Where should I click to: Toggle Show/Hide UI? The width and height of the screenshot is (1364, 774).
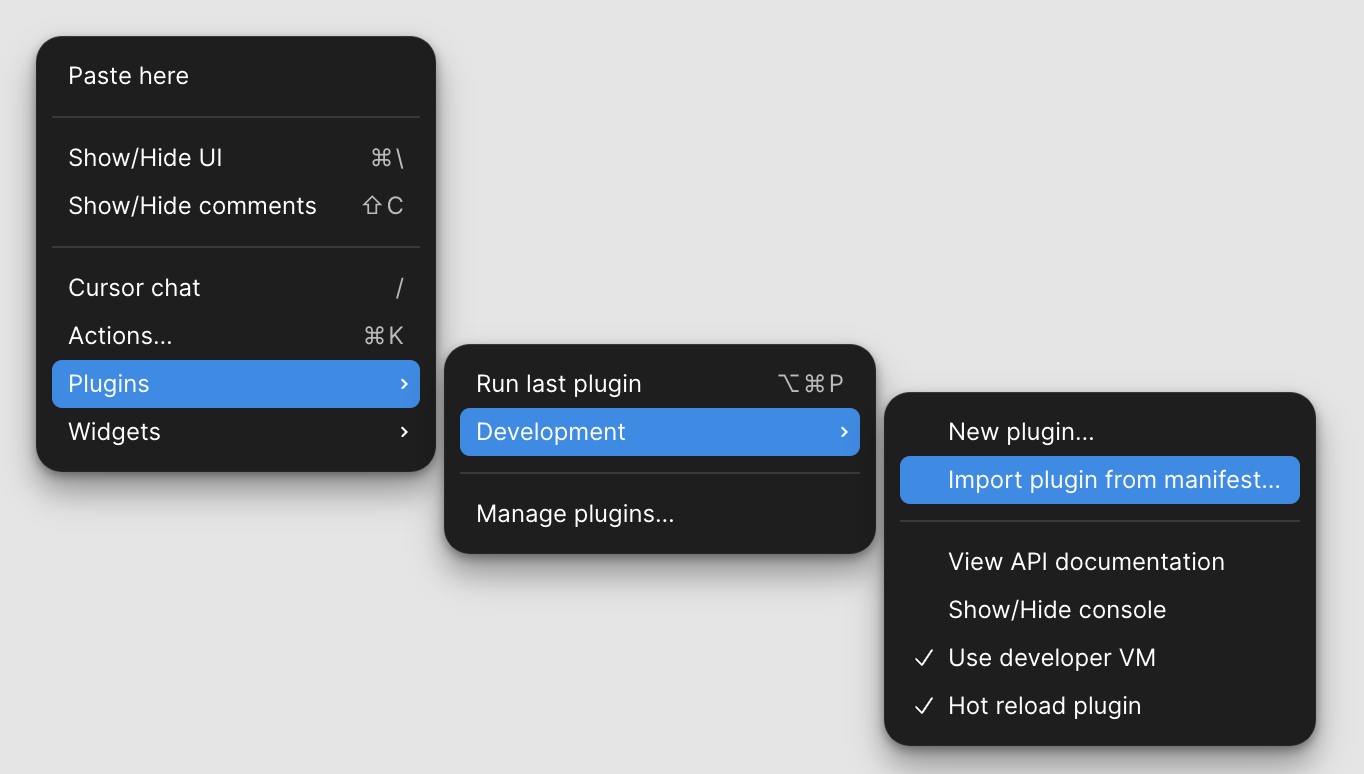click(x=145, y=158)
